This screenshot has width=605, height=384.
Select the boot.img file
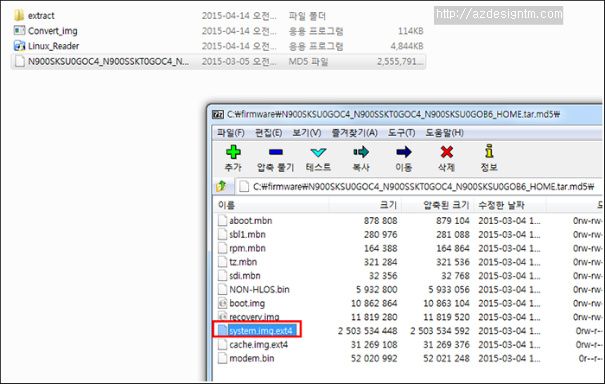247,303
